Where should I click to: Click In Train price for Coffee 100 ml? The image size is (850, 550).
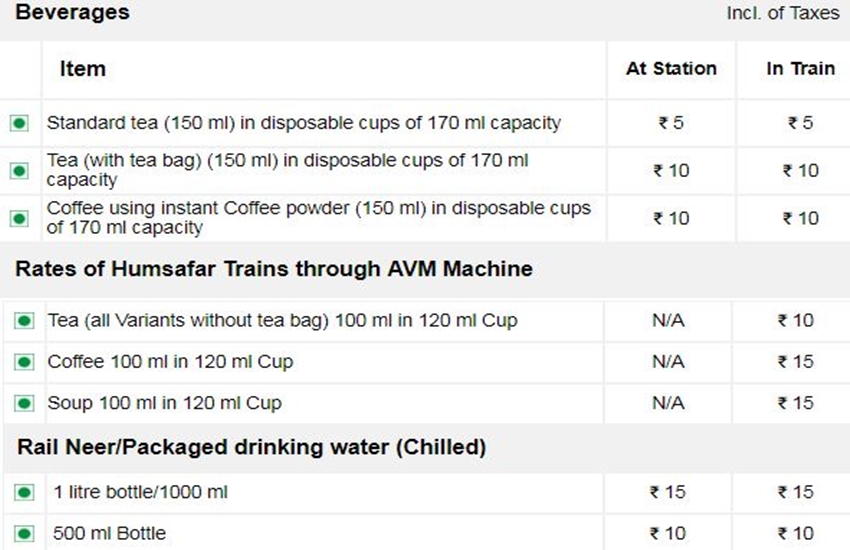[x=796, y=362]
